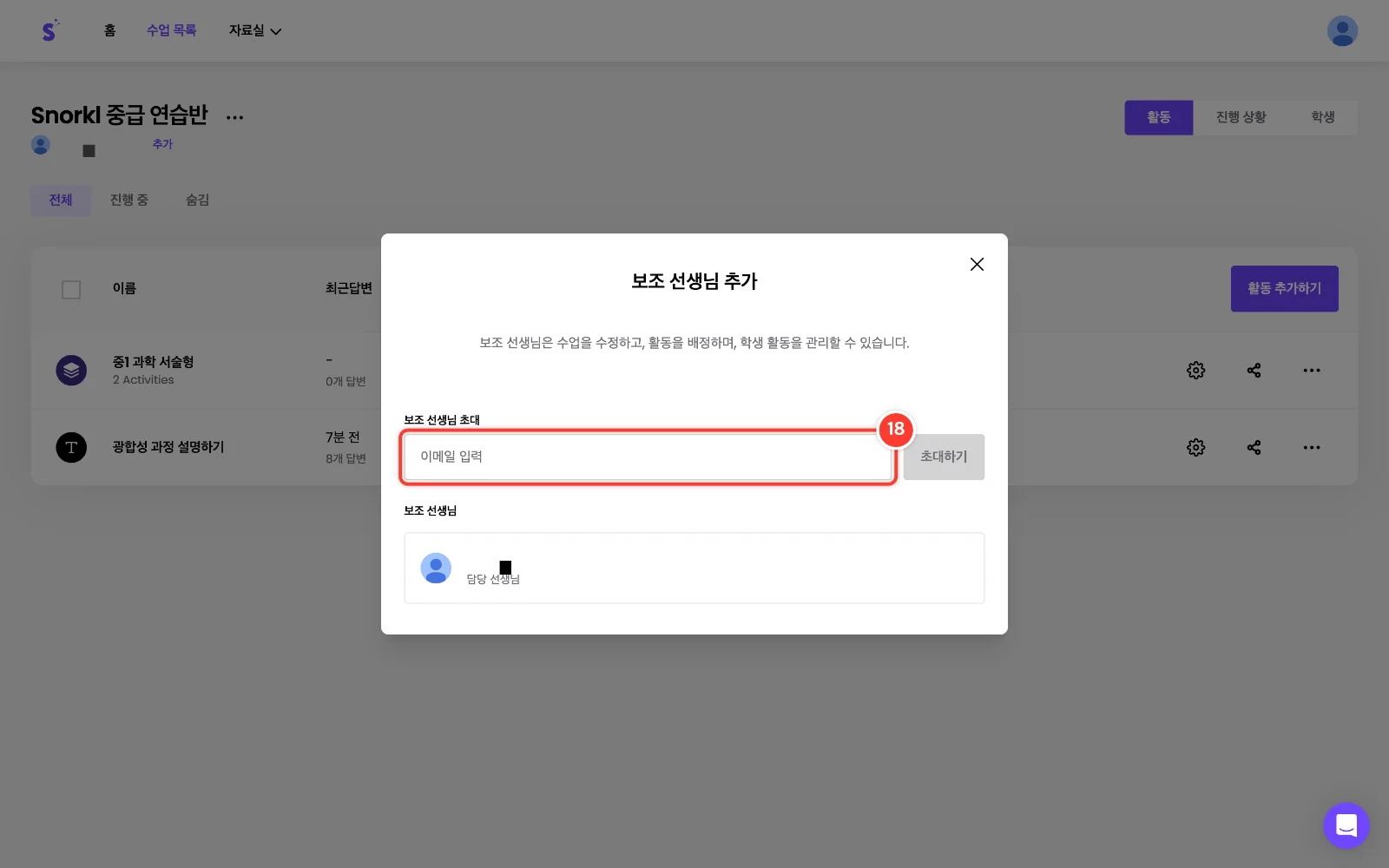
Task: Open the 광합성 과정 설명하기 activity
Action: click(168, 447)
